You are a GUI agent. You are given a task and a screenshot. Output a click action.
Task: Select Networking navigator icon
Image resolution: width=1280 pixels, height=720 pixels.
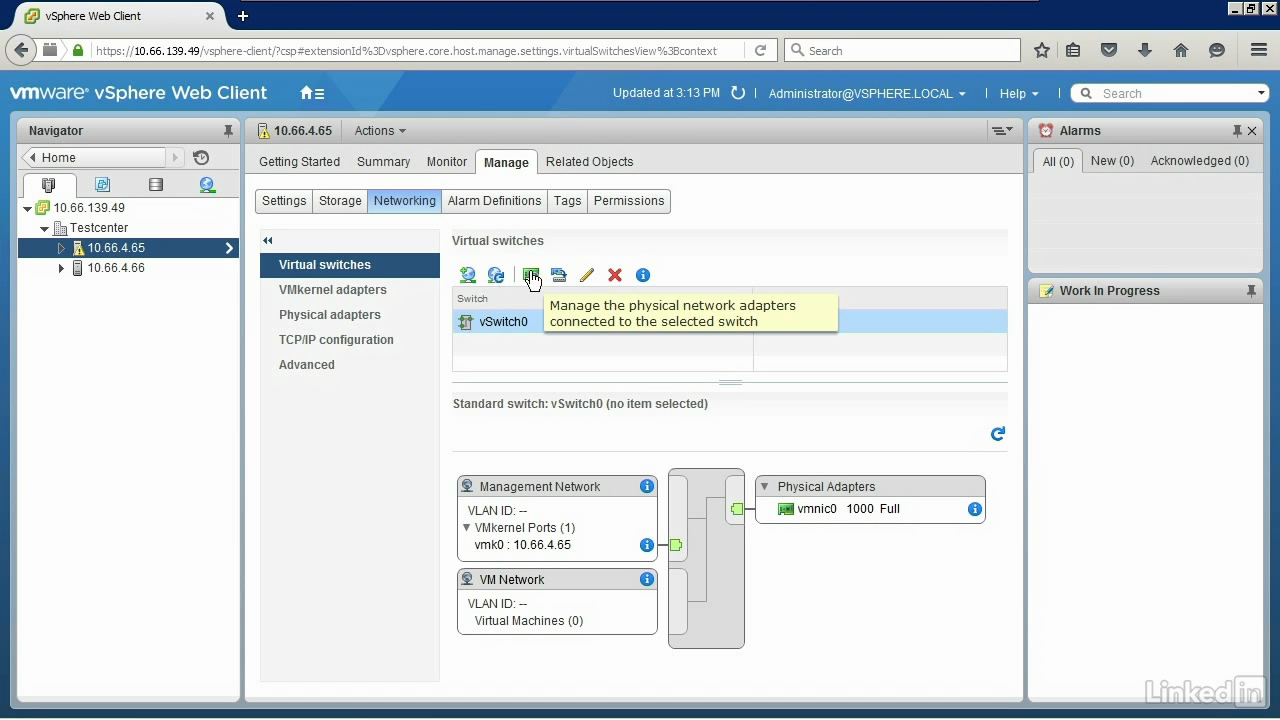[x=207, y=185]
